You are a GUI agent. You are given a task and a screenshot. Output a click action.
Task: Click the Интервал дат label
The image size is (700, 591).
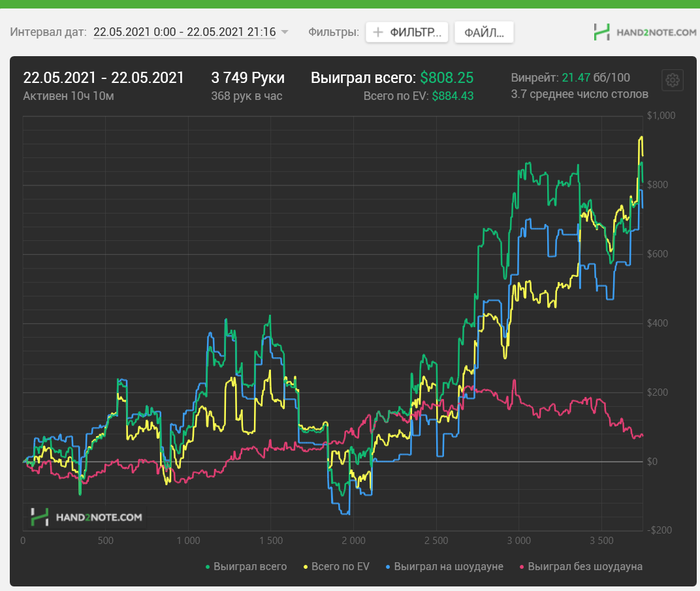48,32
